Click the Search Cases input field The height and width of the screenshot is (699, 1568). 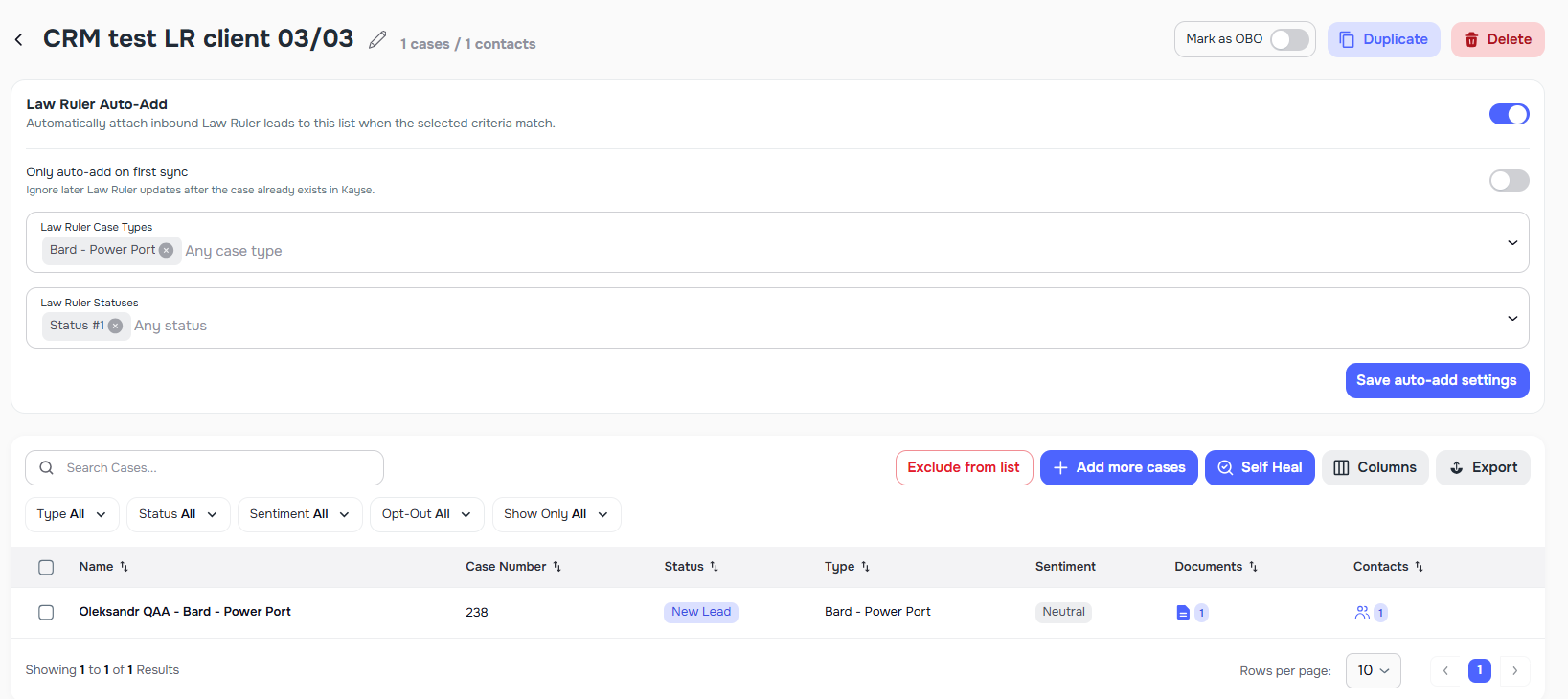click(218, 467)
